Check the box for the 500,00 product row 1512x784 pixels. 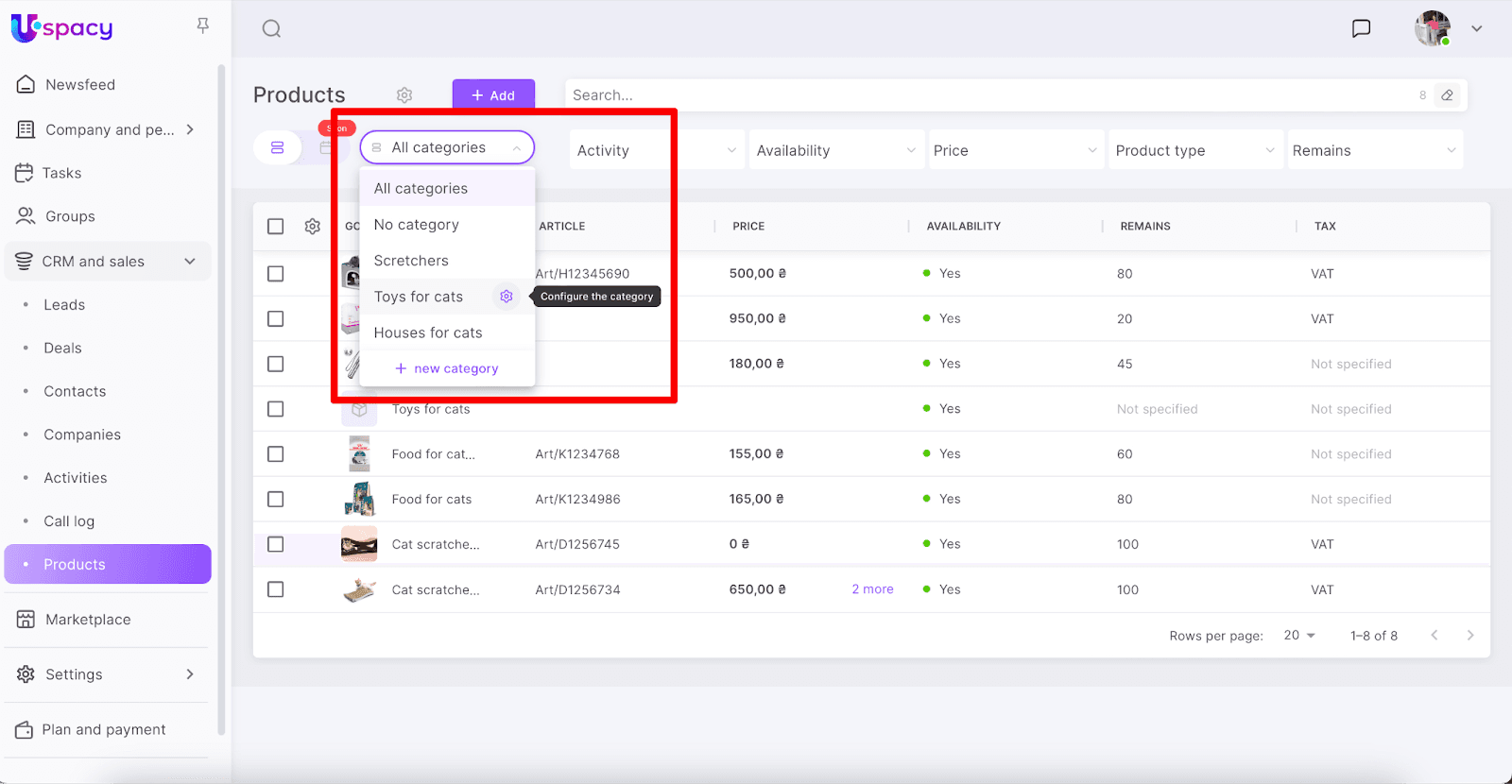[x=275, y=274]
